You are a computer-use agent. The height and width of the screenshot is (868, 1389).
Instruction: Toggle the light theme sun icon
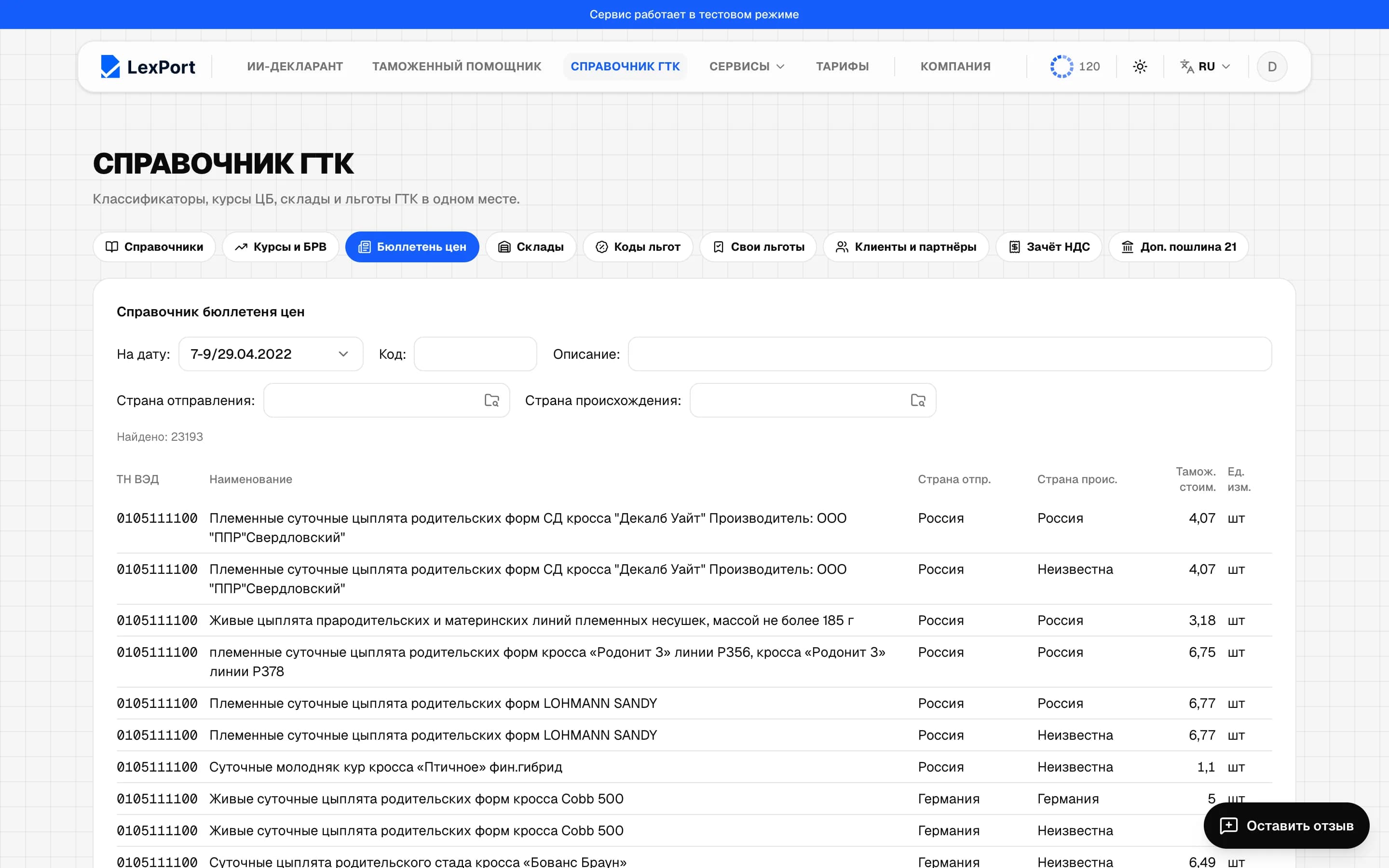pyautogui.click(x=1140, y=67)
